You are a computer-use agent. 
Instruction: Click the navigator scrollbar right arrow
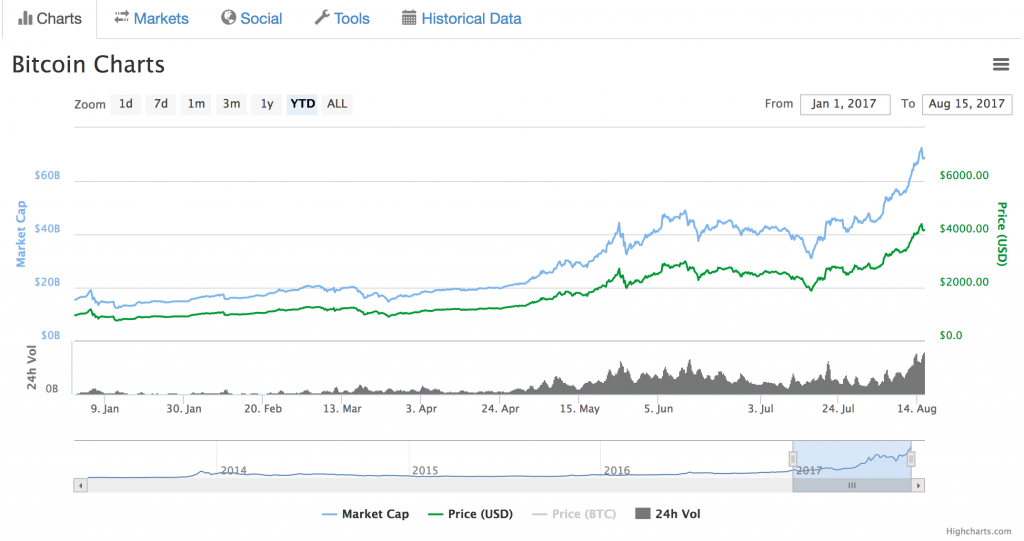click(x=918, y=485)
